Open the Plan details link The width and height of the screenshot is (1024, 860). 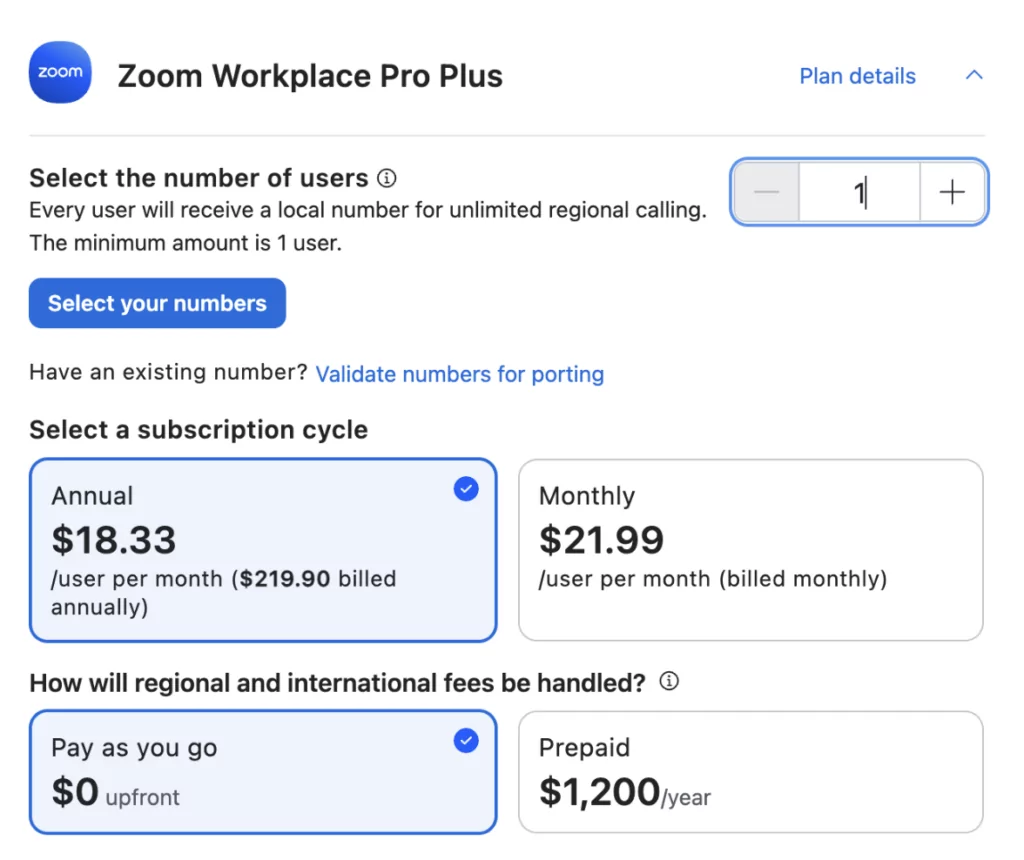(857, 76)
